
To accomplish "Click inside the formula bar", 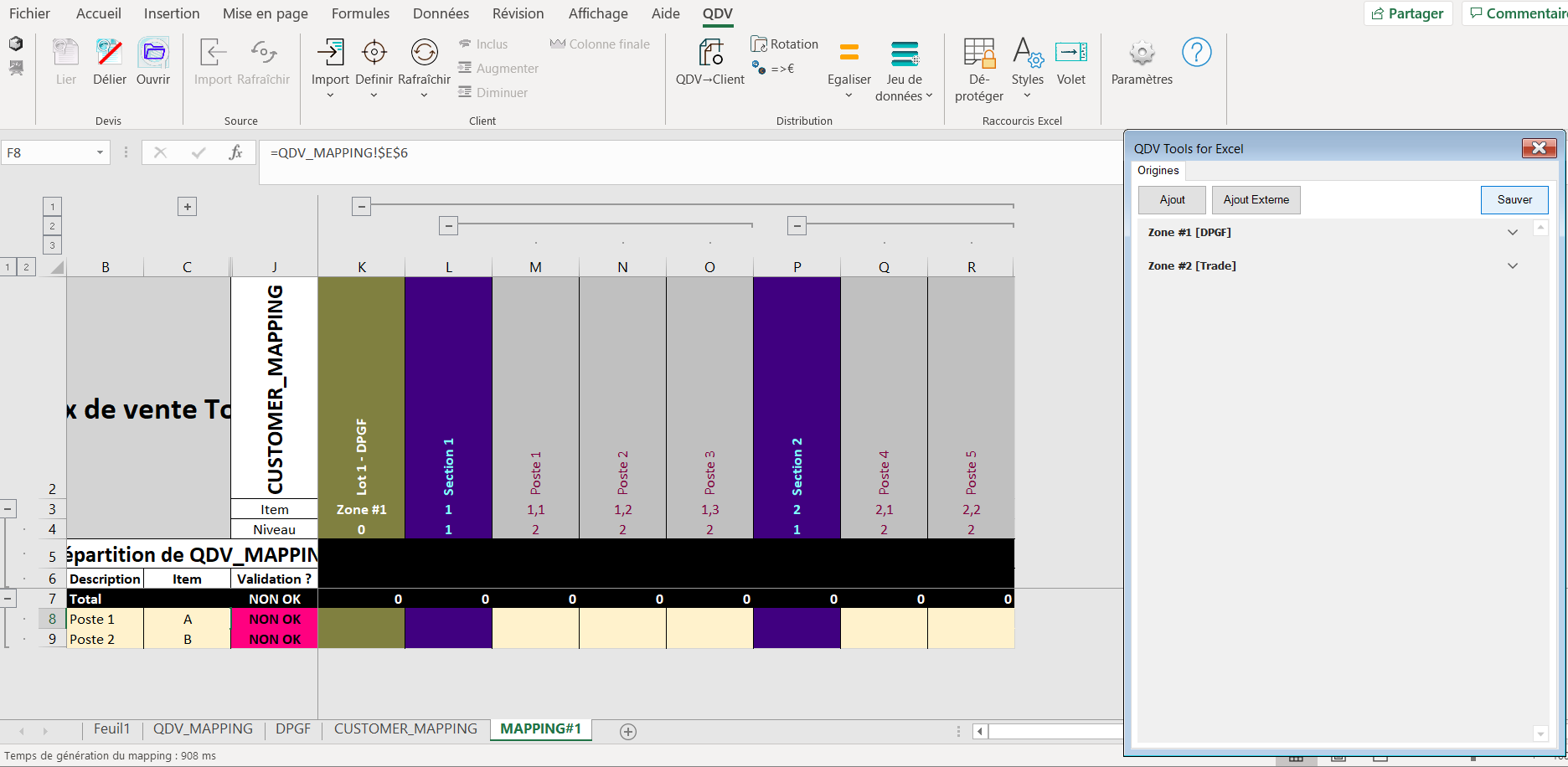I will 691,162.
